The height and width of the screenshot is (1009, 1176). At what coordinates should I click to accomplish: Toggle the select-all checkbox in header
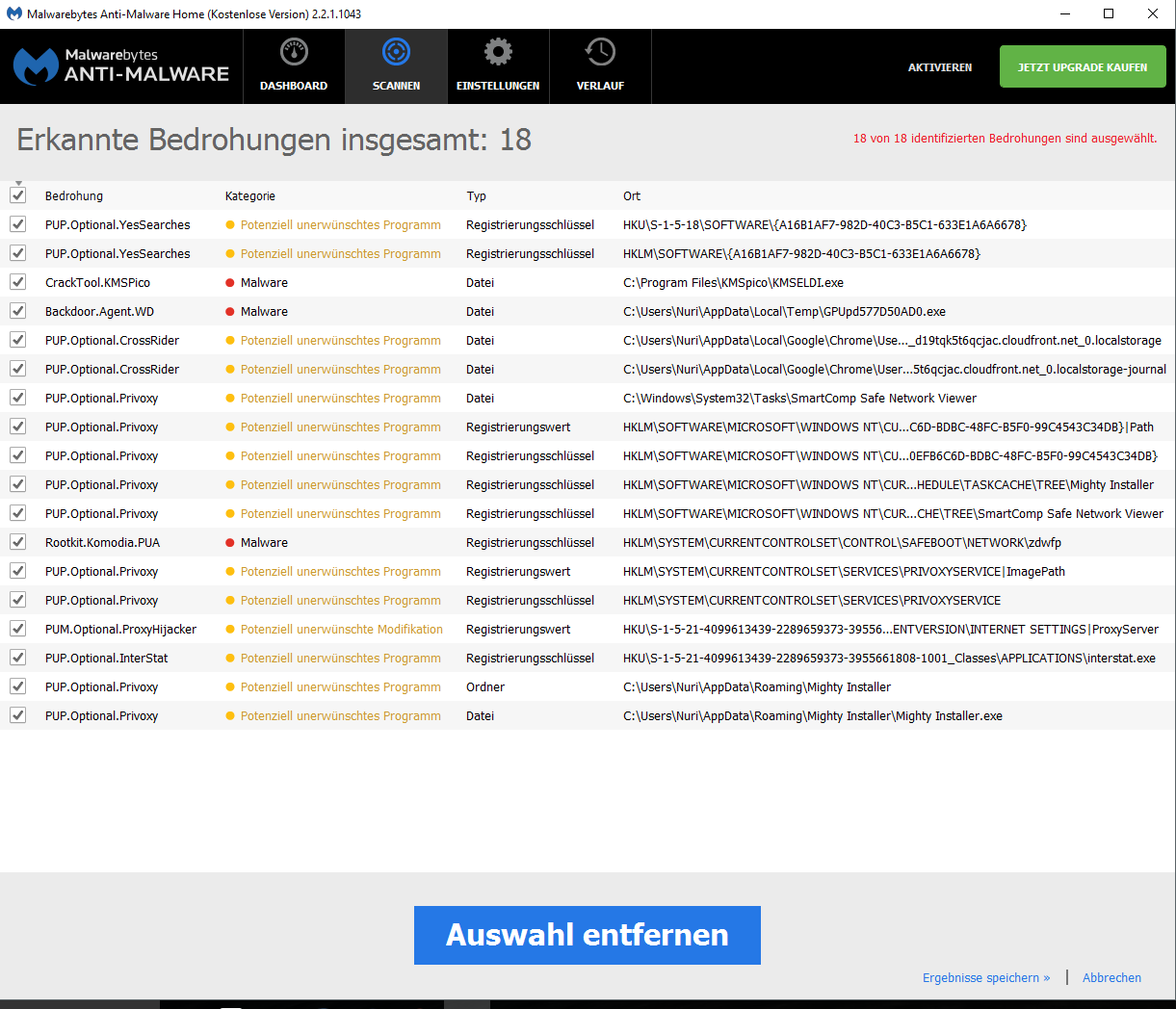[17, 195]
